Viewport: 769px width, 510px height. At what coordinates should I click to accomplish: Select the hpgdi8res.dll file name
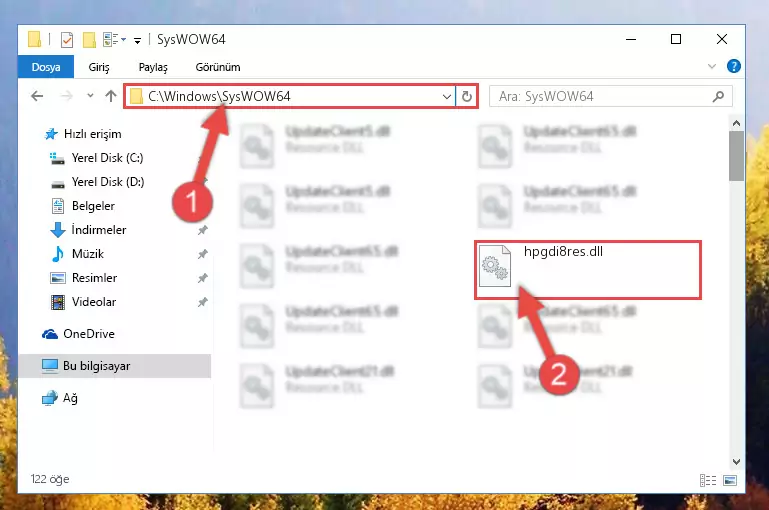tap(563, 252)
